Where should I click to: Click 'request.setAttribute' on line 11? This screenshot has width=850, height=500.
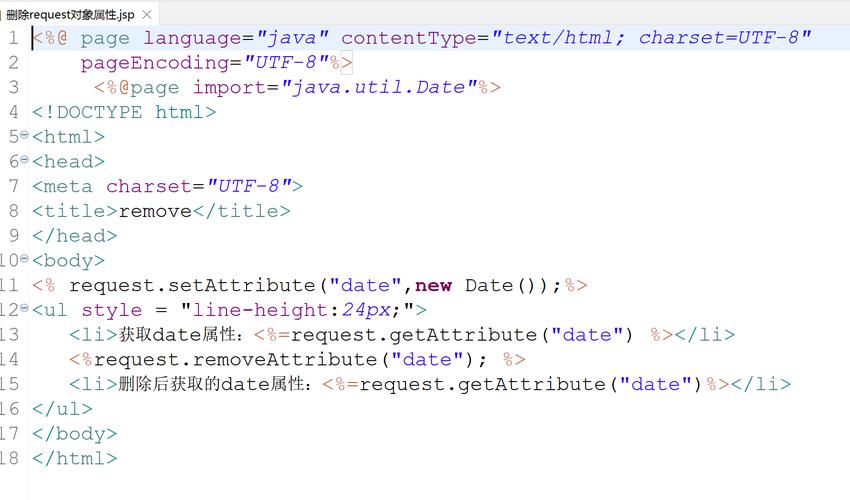(x=192, y=285)
